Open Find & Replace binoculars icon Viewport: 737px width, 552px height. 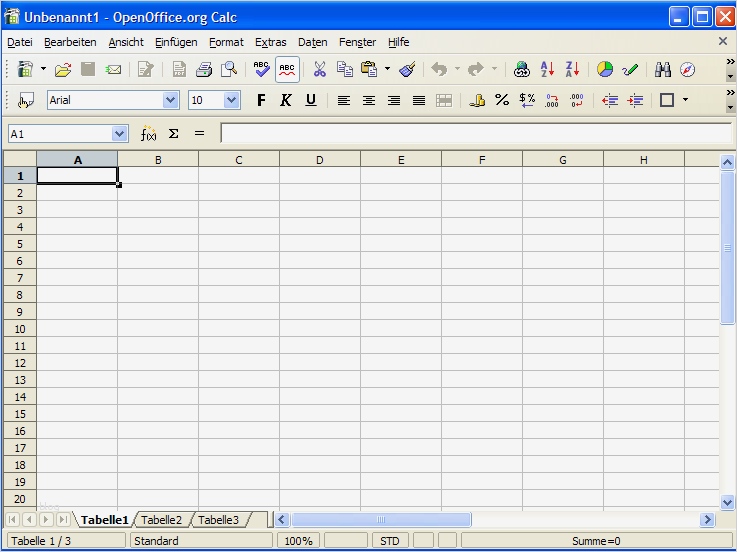[x=663, y=70]
